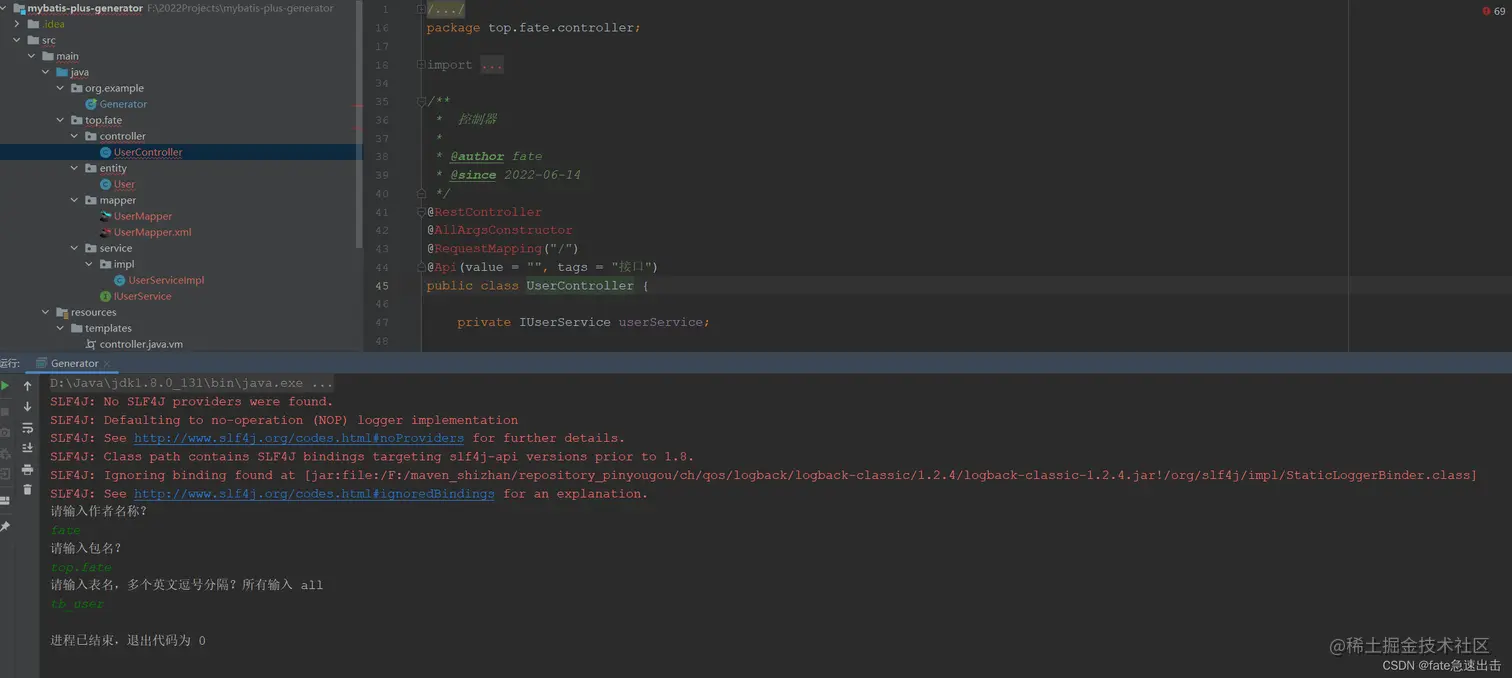
Task: Click the dump threads camera icon
Action: [x=5, y=432]
